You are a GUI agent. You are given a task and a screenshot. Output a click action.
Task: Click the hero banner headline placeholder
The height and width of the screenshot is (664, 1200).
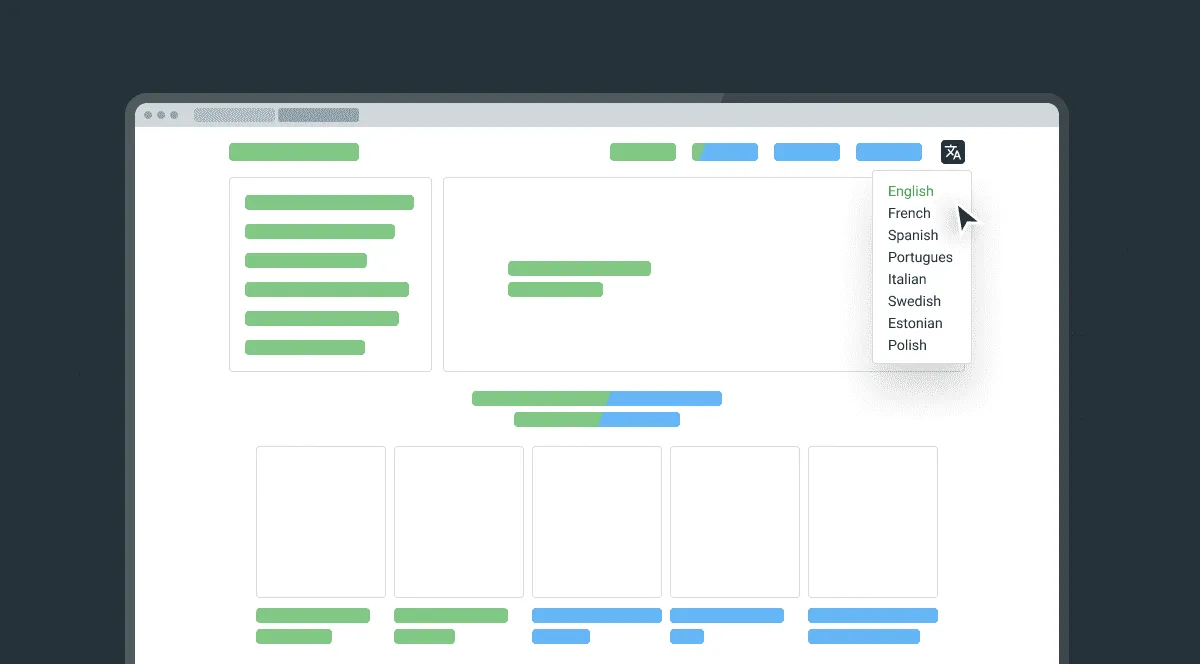pos(579,268)
